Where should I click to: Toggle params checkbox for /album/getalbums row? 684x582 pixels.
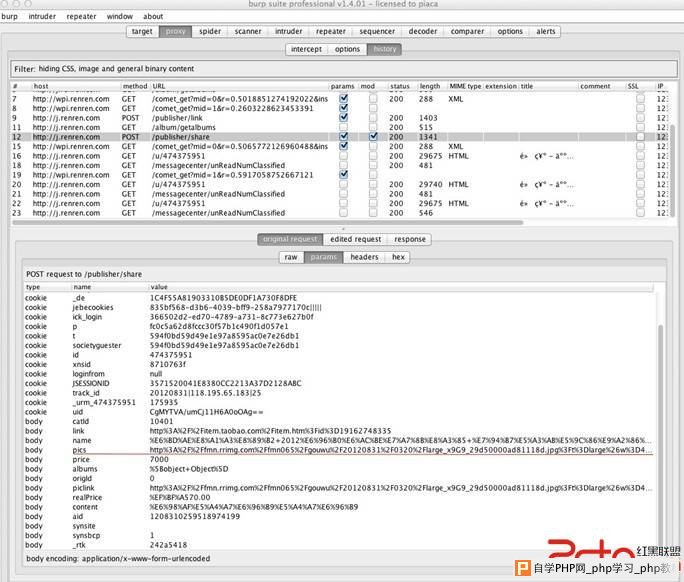[344, 127]
